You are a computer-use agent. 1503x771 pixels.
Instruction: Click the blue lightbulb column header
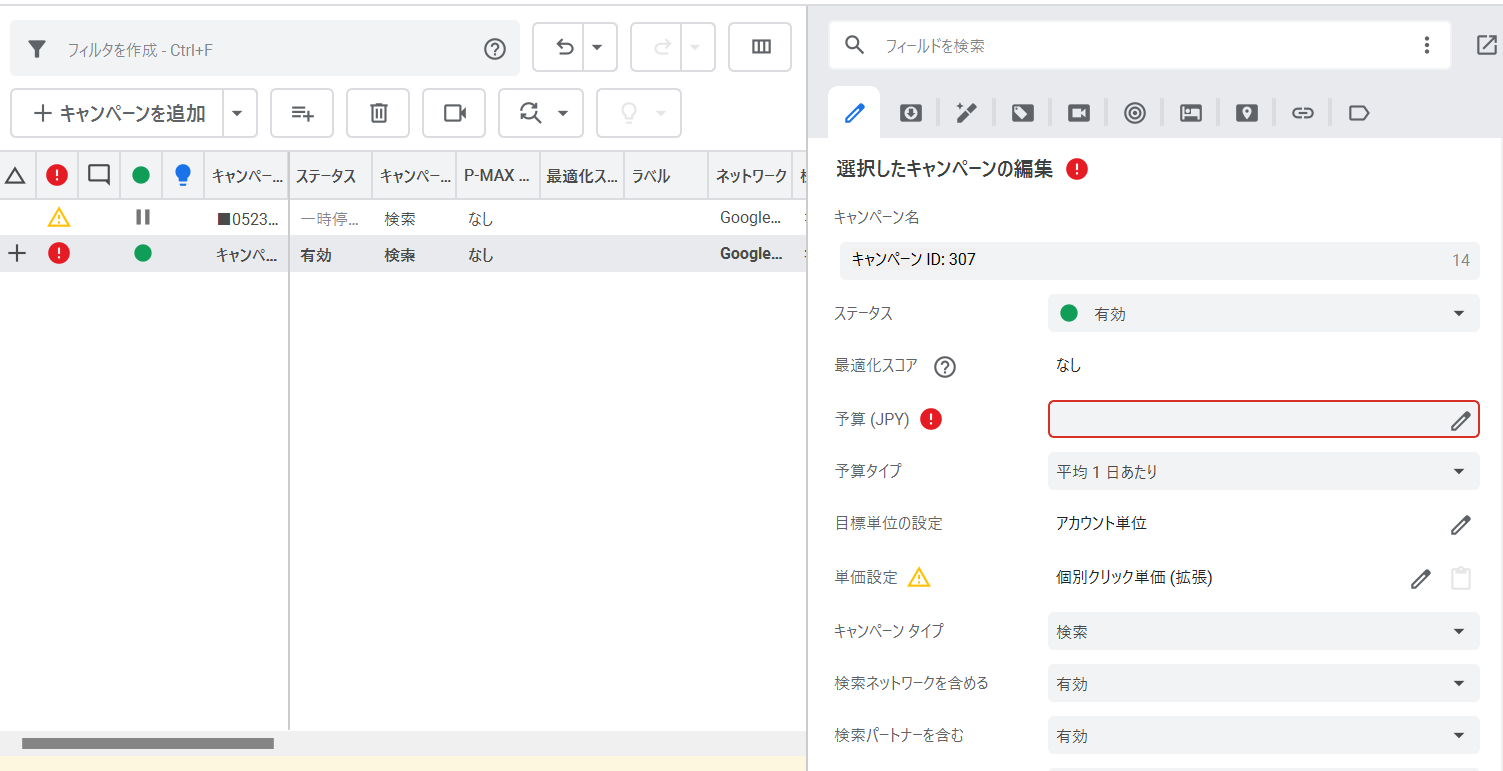point(182,175)
